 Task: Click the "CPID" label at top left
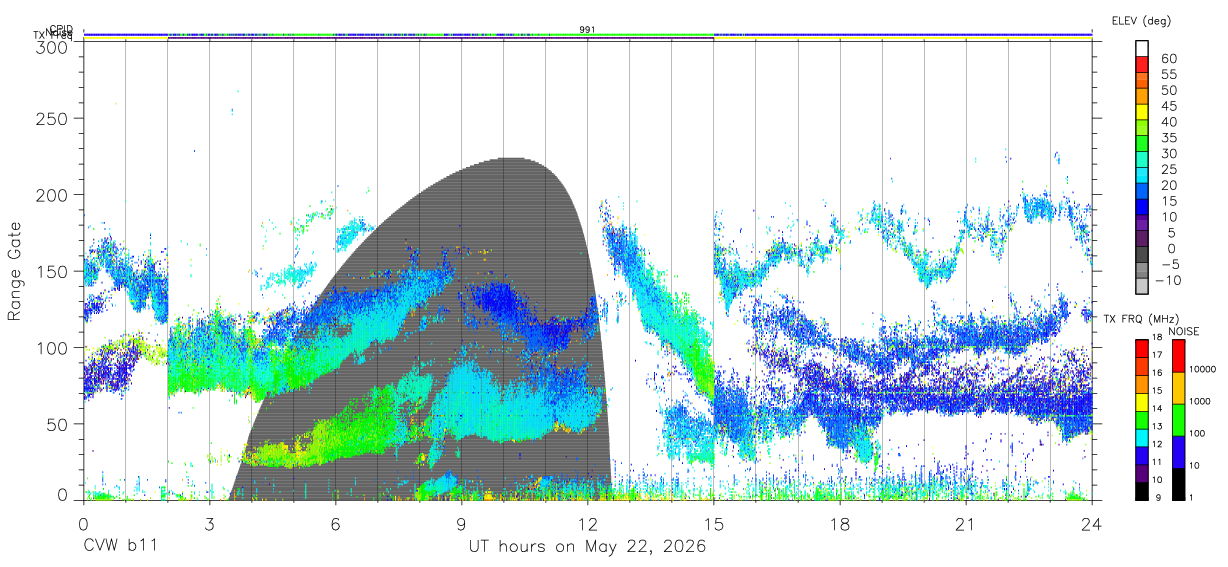pyautogui.click(x=60, y=29)
